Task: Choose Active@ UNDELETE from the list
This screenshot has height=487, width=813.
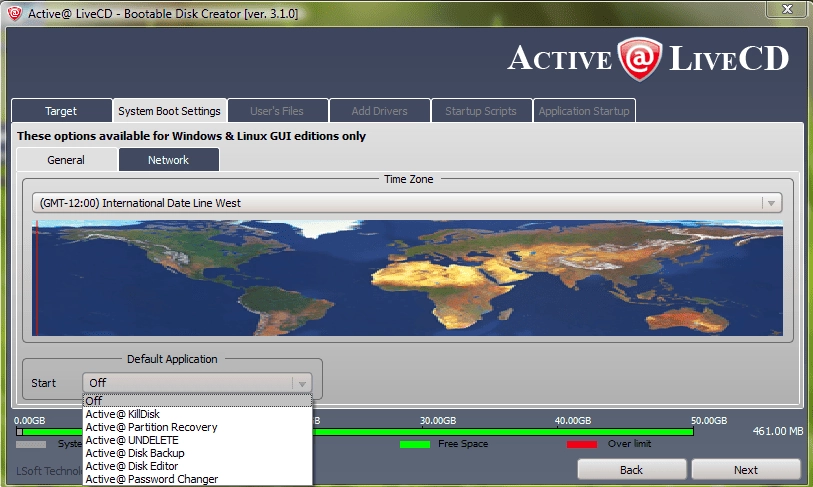Action: click(x=198, y=440)
